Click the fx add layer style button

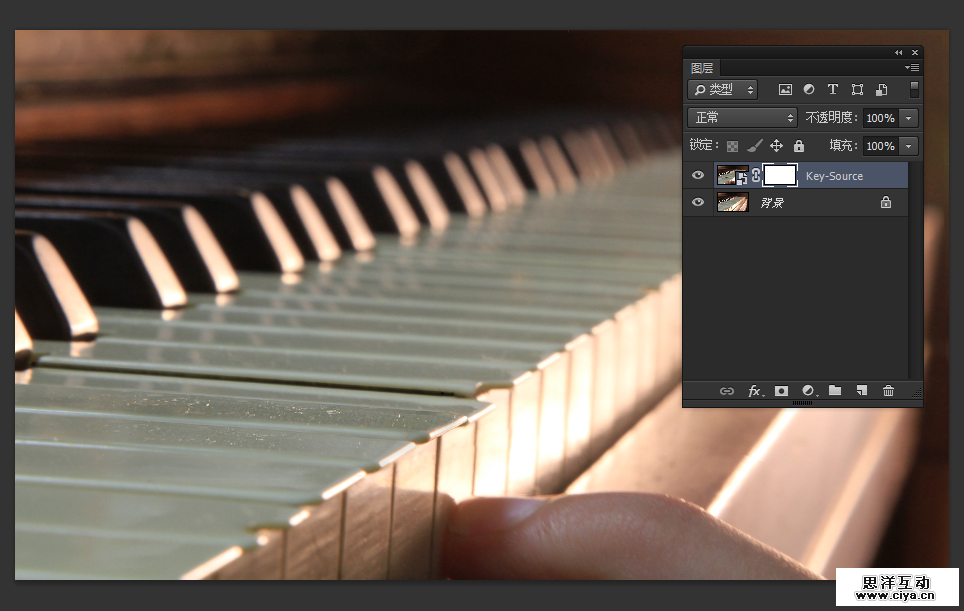pos(755,391)
